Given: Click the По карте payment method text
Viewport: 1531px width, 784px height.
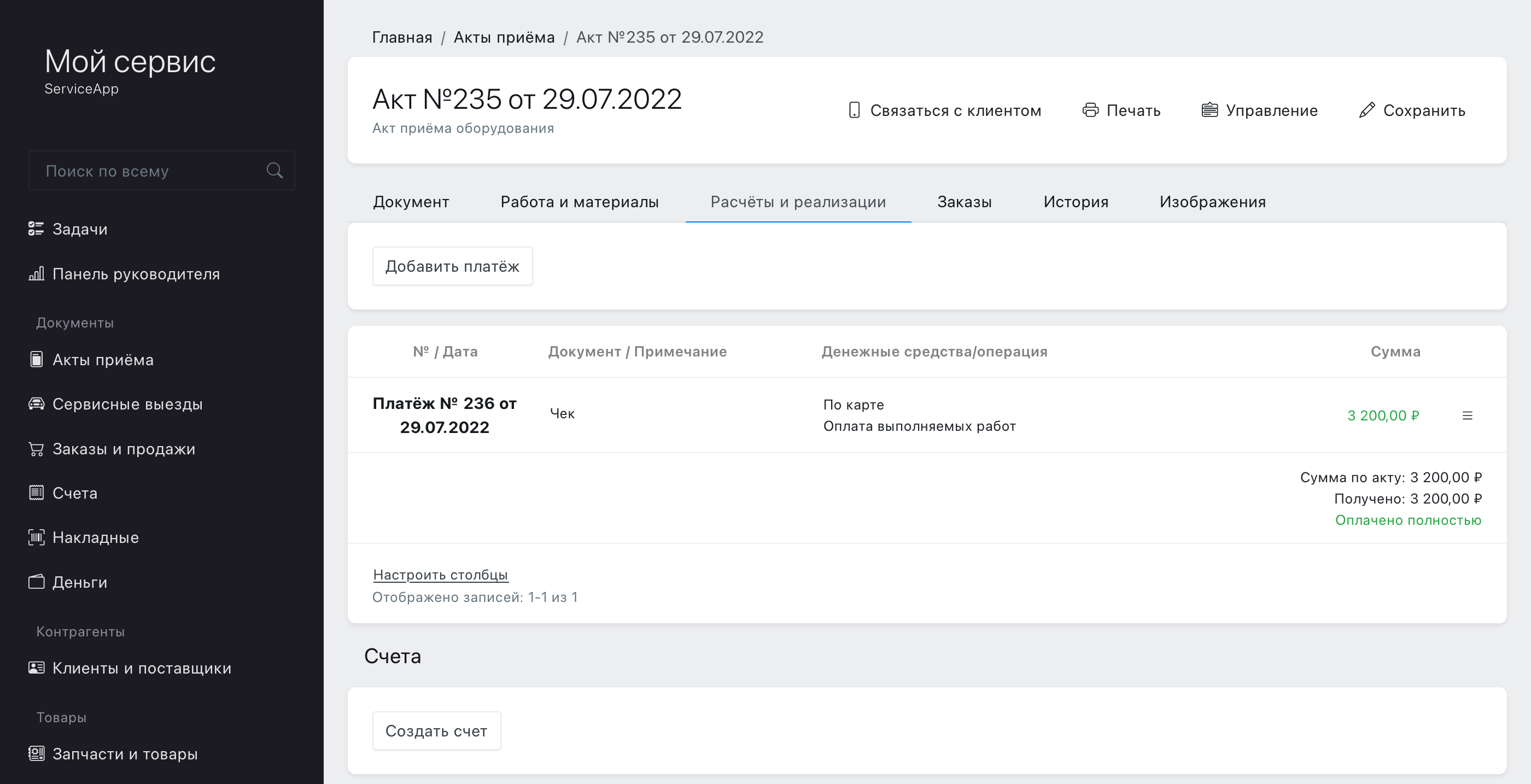Looking at the screenshot, I should coord(854,405).
